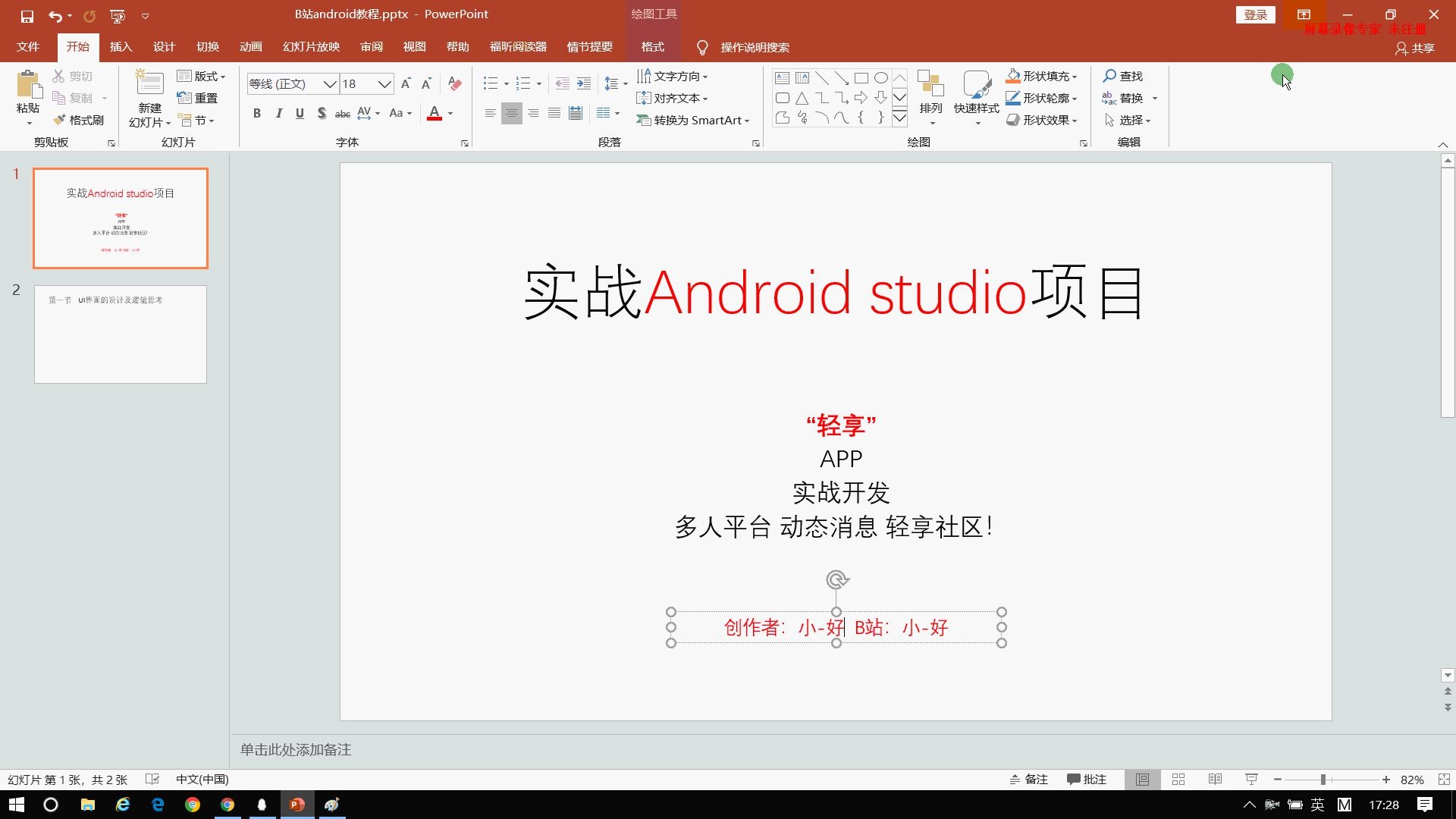Switch to the Insert (插入) tab

pyautogui.click(x=121, y=47)
